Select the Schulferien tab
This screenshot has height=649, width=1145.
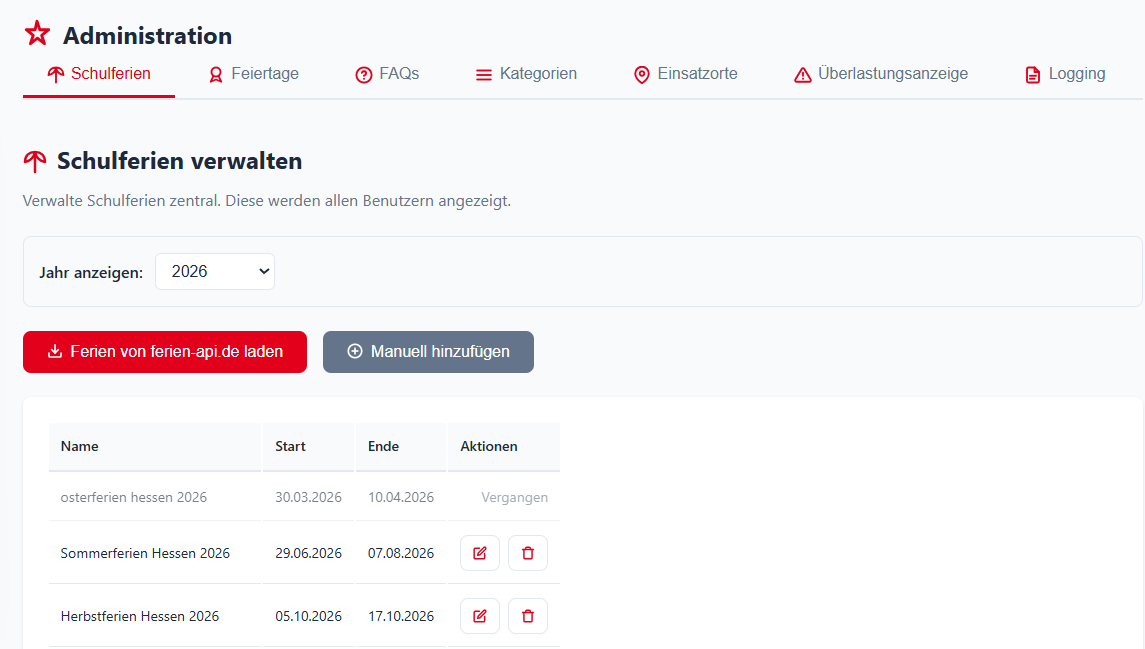coord(99,74)
